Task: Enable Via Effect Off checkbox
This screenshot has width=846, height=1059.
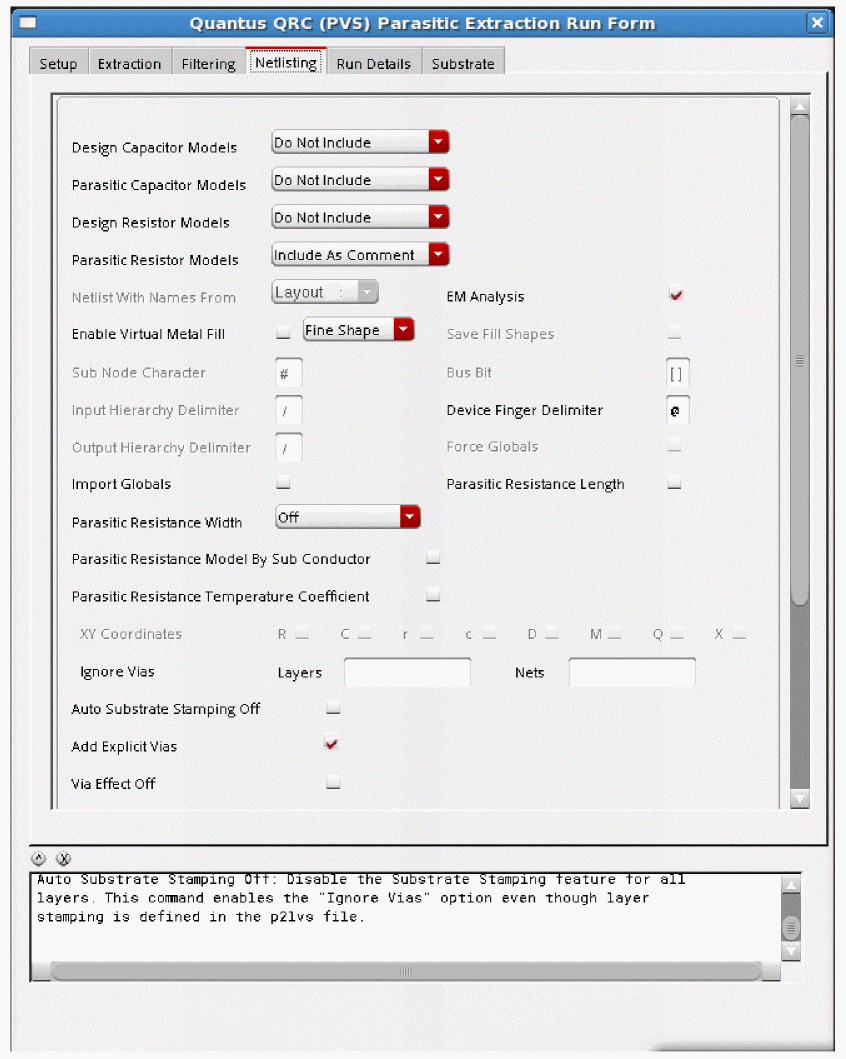Action: click(x=333, y=783)
